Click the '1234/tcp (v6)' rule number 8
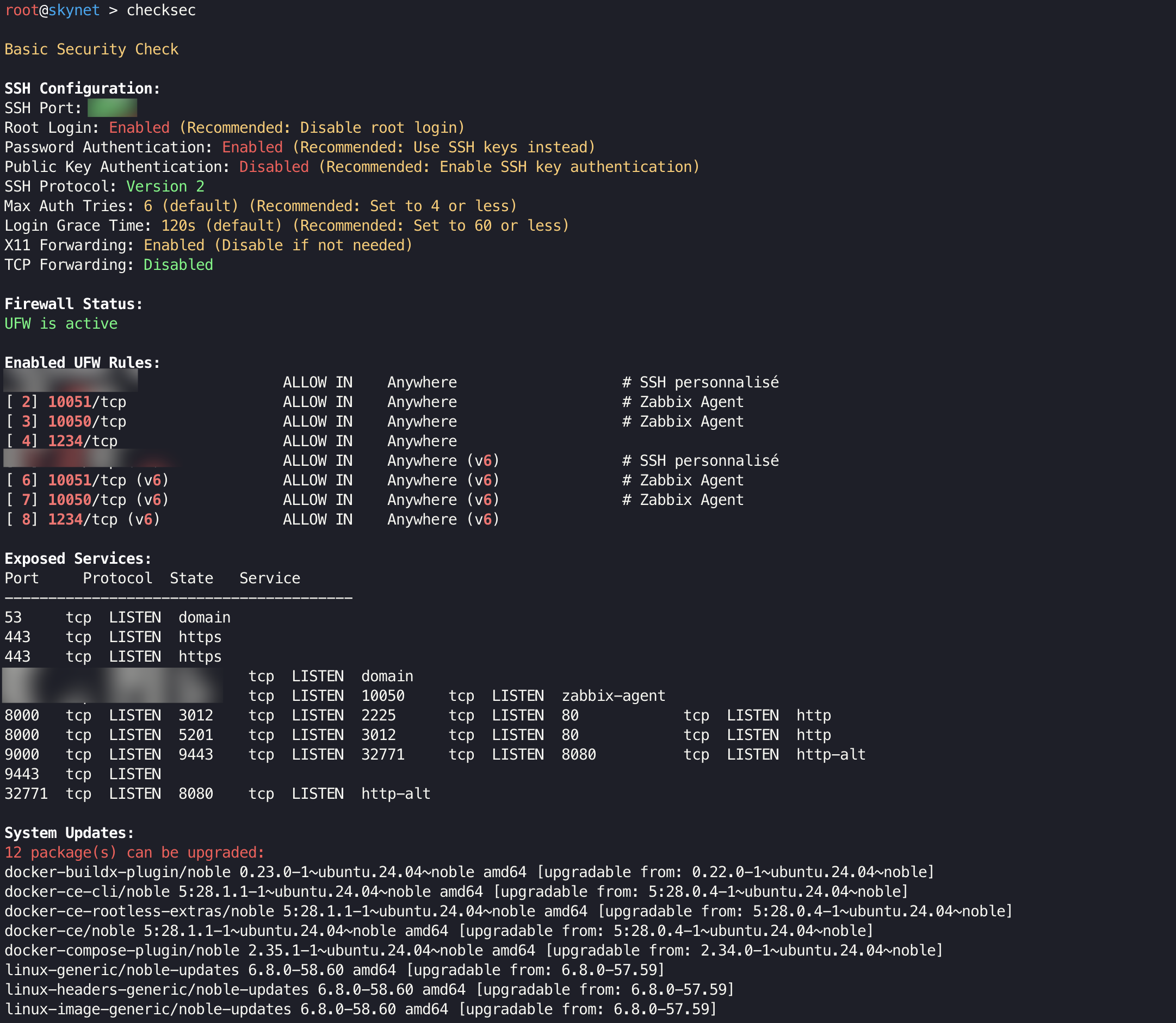The width and height of the screenshot is (1176, 1023). [x=104, y=520]
